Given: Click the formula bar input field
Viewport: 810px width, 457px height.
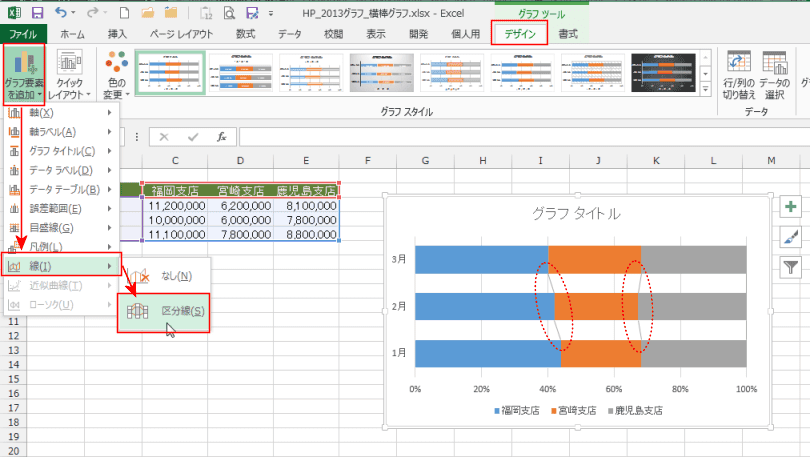Looking at the screenshot, I should tap(524, 137).
